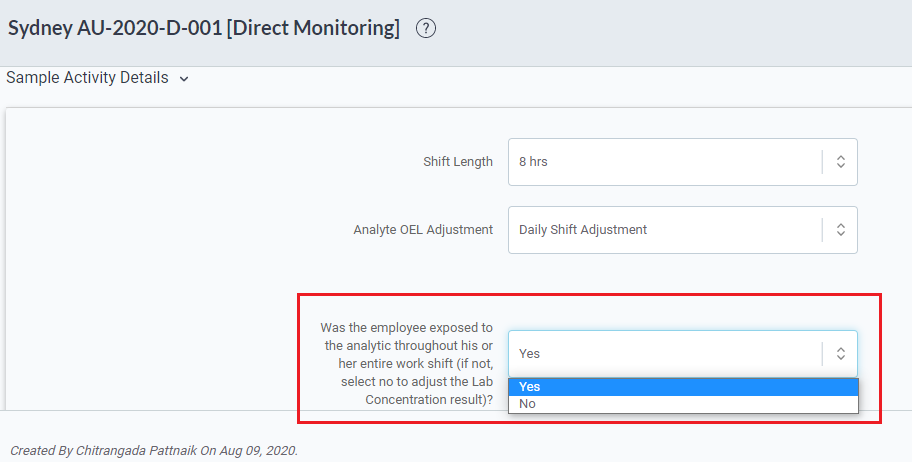Click the 8 hrs value text

tap(533, 162)
